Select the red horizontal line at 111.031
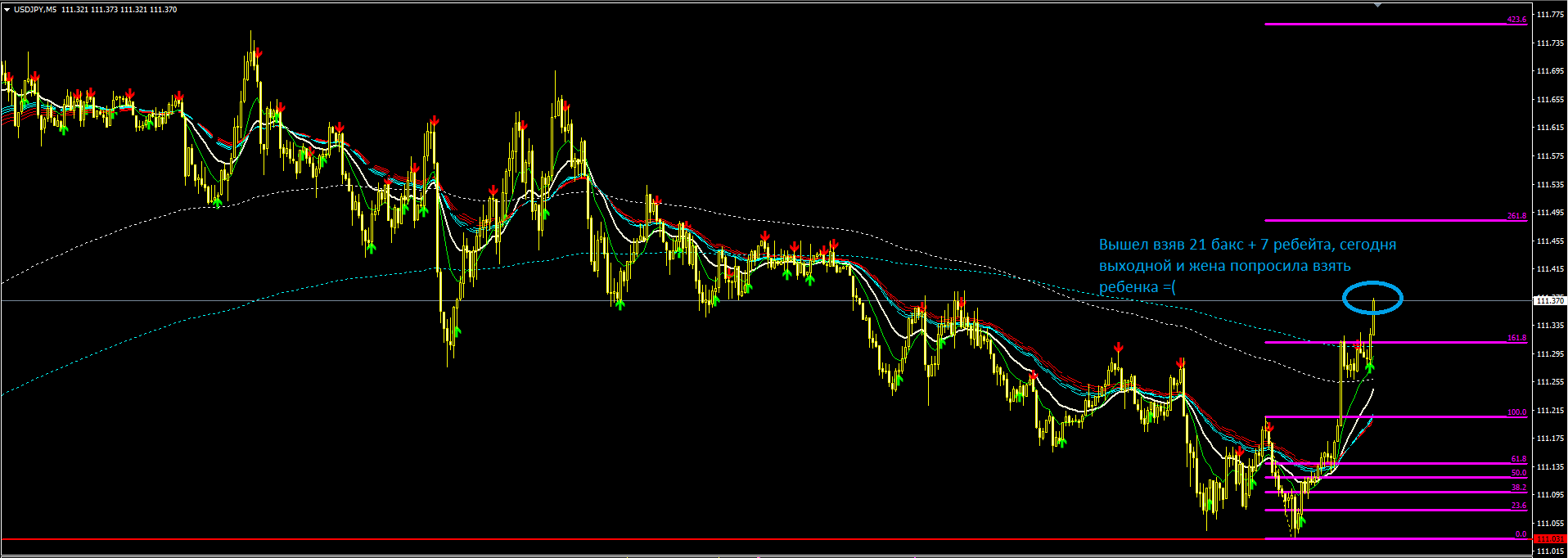This screenshot has width=1568, height=558. [766, 539]
